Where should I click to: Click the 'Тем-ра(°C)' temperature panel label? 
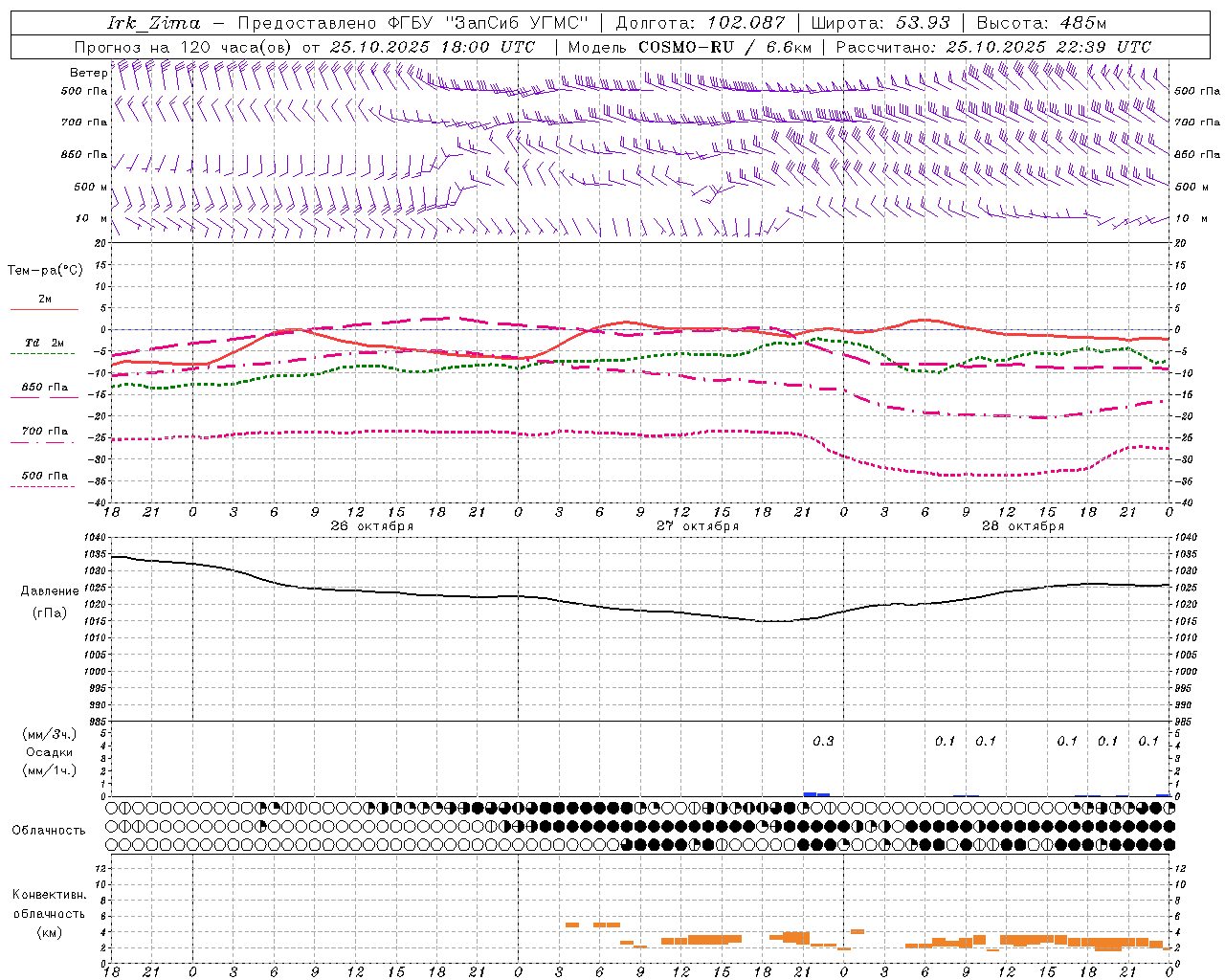point(45,271)
